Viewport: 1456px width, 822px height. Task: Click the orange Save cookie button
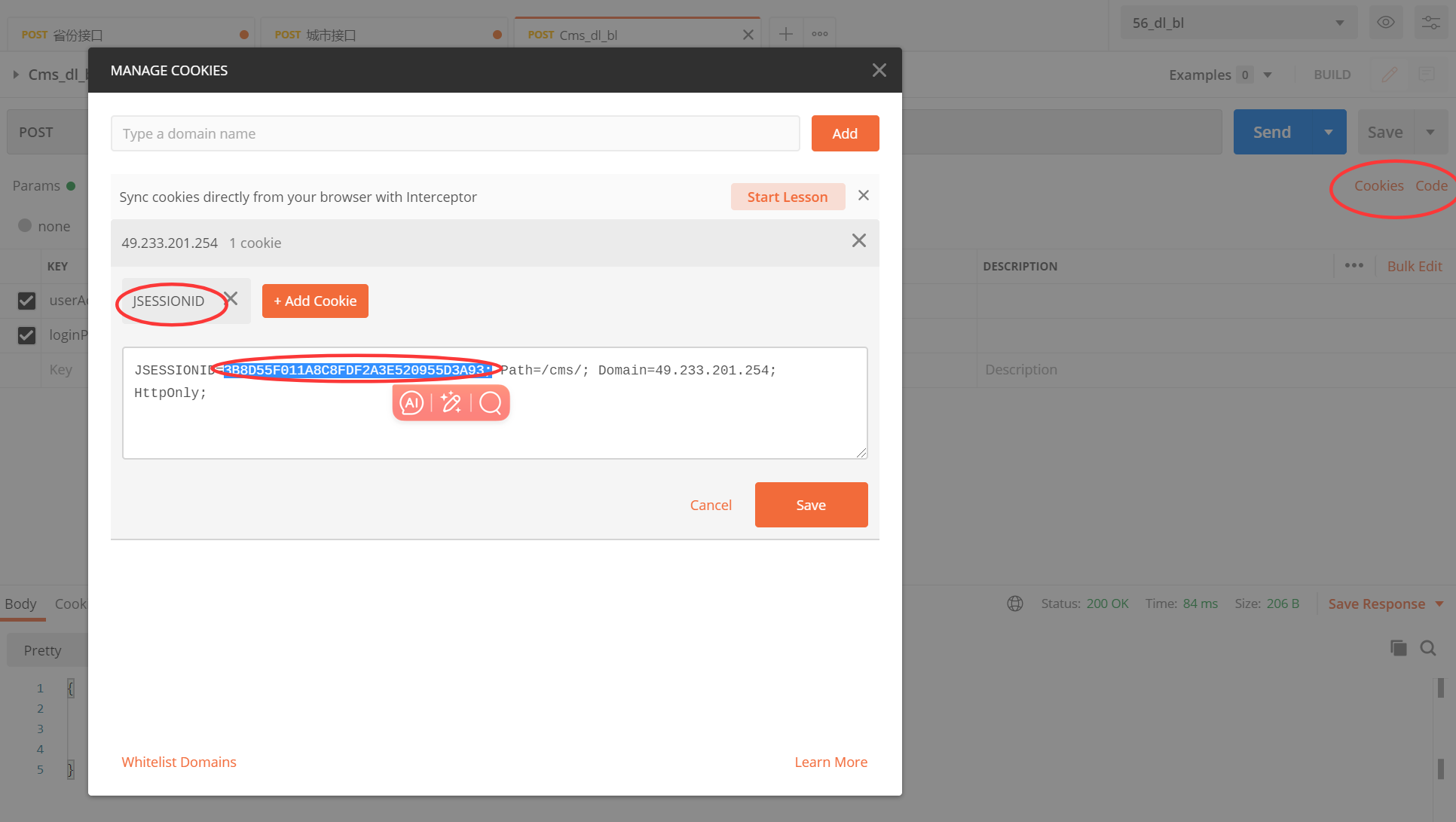point(811,505)
